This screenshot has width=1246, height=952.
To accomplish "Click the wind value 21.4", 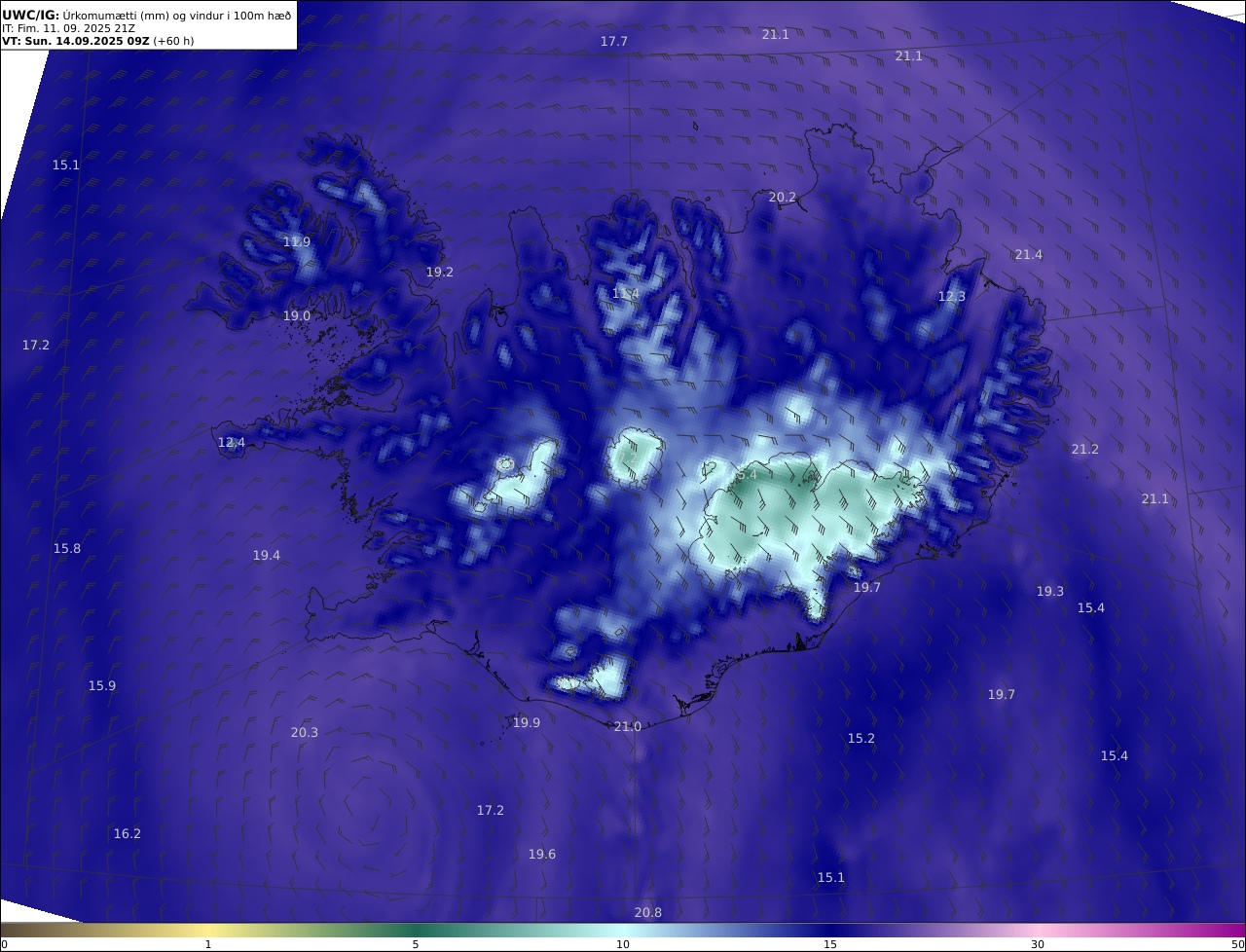I will [1029, 255].
